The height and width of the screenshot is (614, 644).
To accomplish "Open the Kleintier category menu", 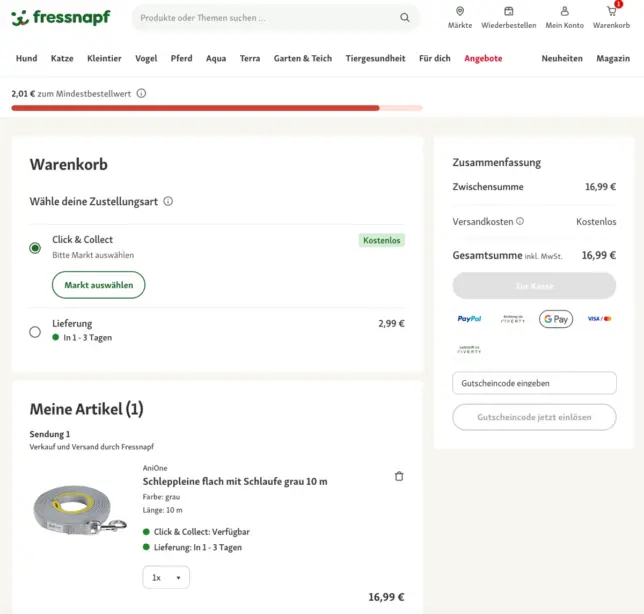I will (104, 58).
